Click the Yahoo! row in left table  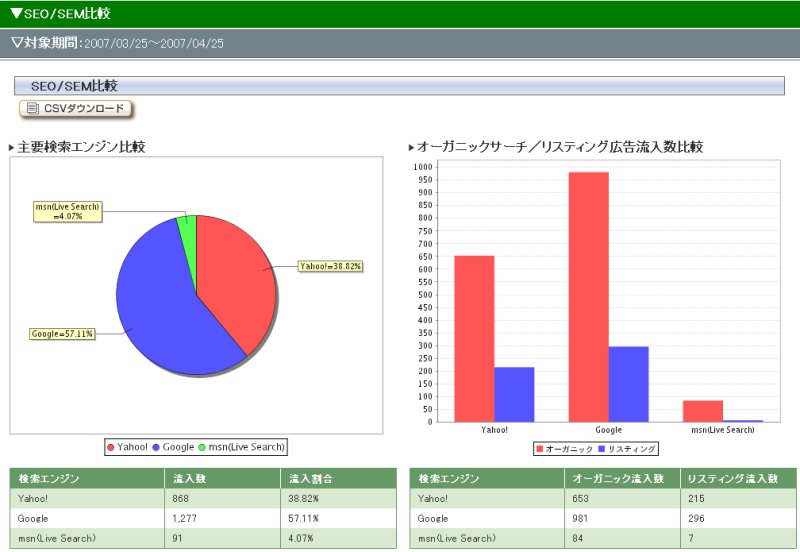click(x=203, y=498)
